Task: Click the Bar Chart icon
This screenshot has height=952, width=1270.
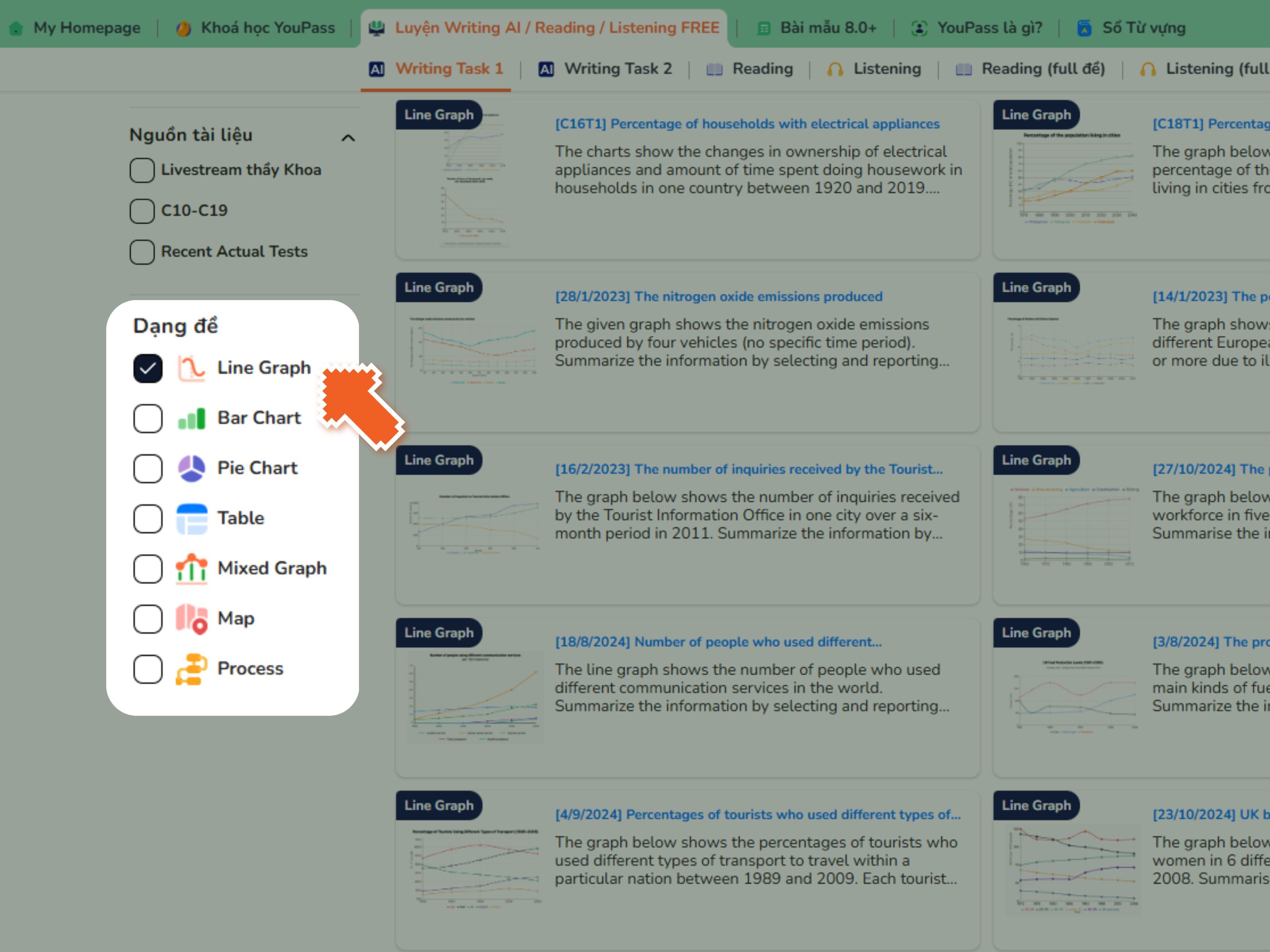Action: [x=191, y=418]
